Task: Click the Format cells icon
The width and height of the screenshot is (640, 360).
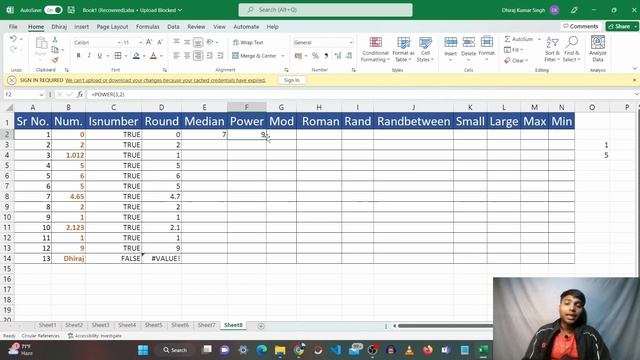Action: (x=487, y=42)
